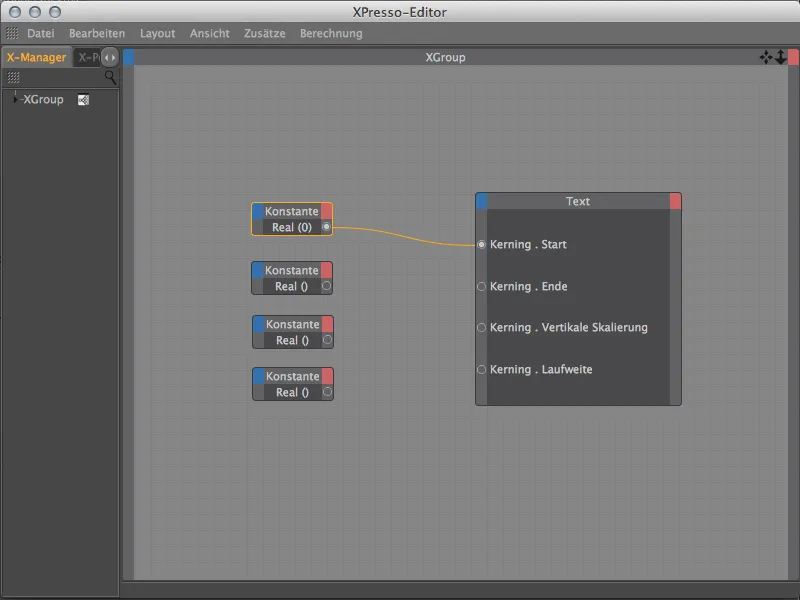Screen dimensions: 800x600
Task: Click the orange wire between nodes
Action: coord(403,237)
